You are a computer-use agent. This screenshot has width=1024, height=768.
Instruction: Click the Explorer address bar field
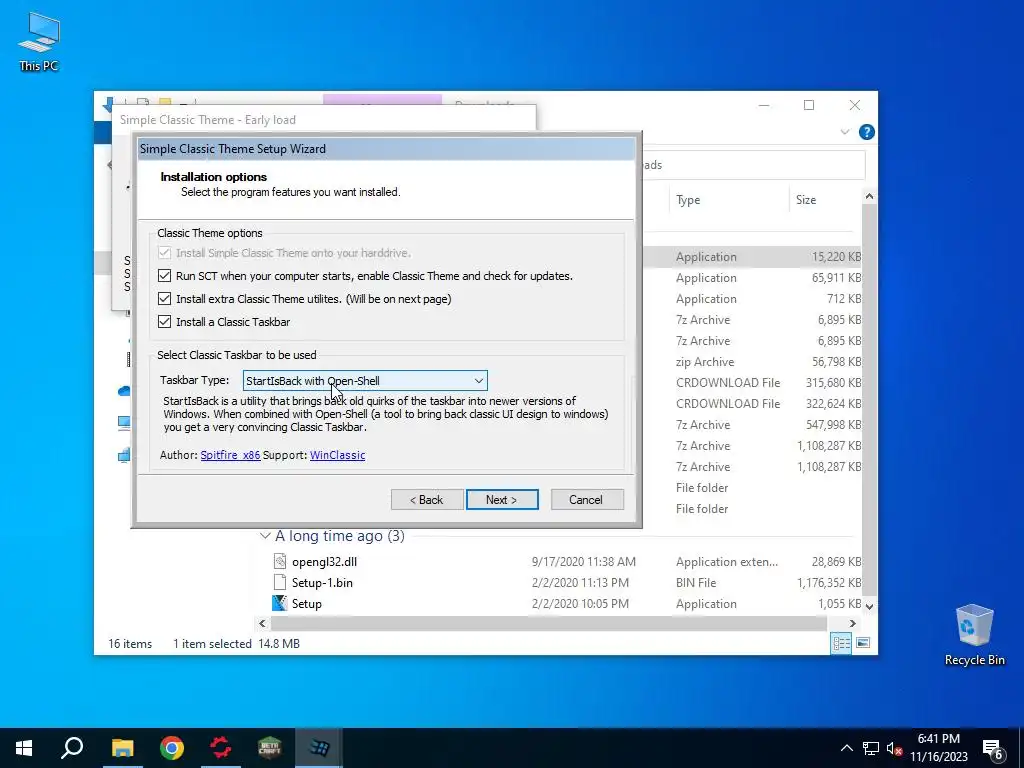point(753,165)
